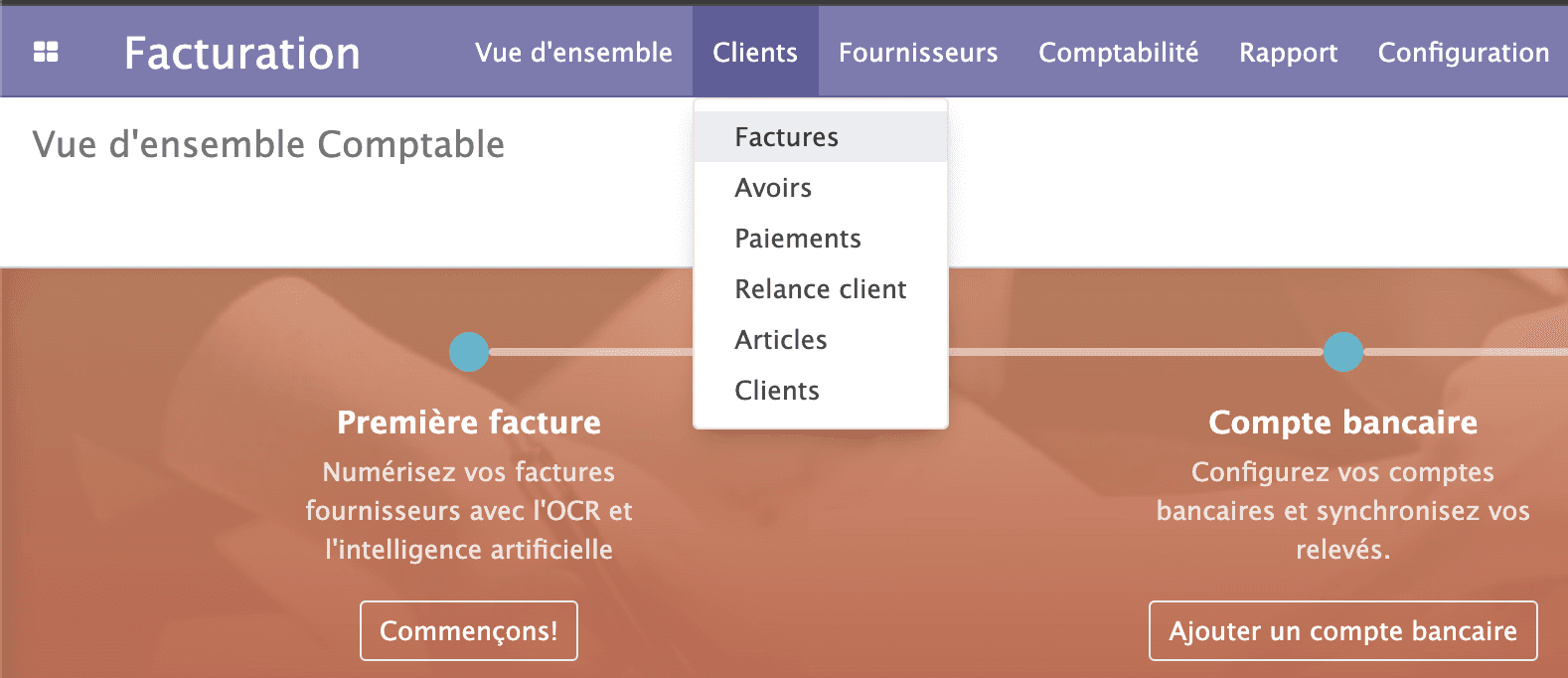The height and width of the screenshot is (678, 1568).
Task: Select Avoirs in the Clients menu
Action: click(773, 187)
